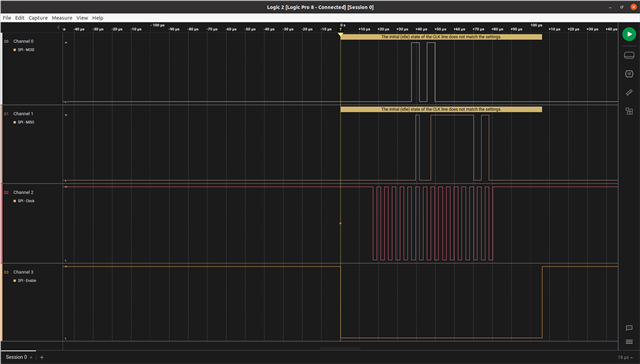This screenshot has width=640, height=364.
Task: Open the File menu
Action: click(7, 18)
